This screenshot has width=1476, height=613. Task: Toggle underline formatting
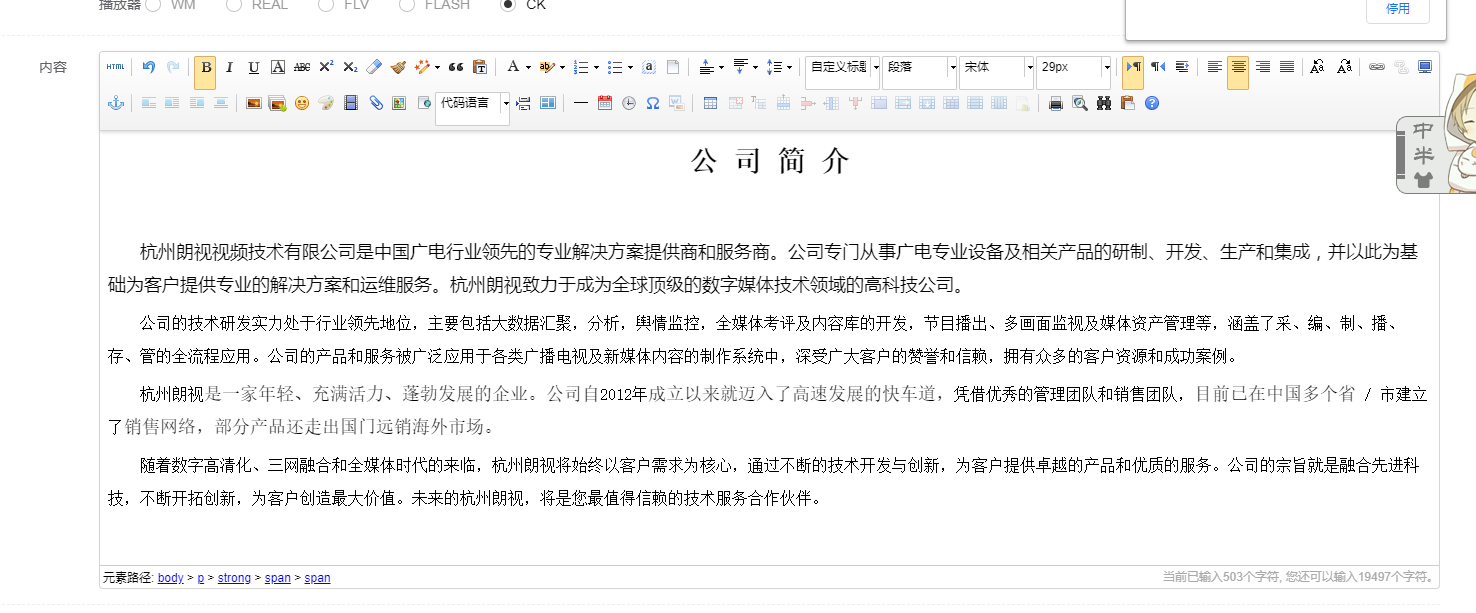254,67
